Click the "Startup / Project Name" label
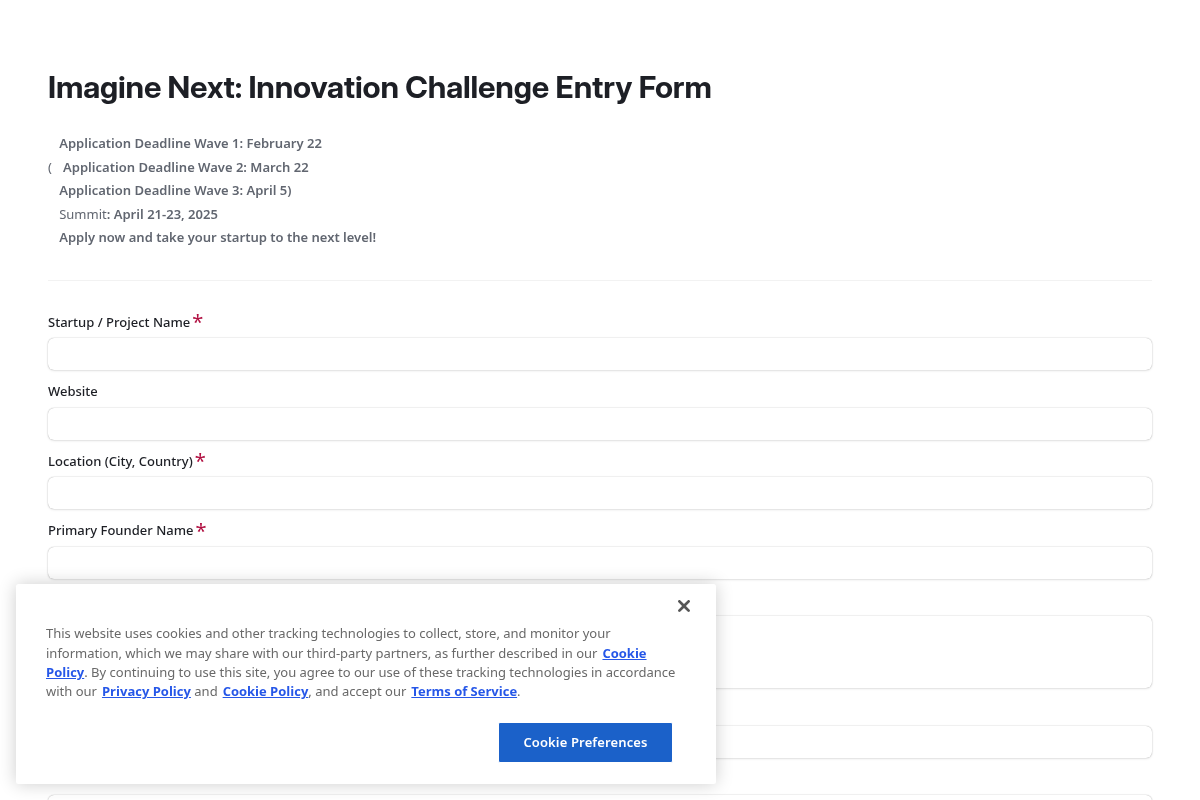This screenshot has height=800, width=1200. pyautogui.click(x=119, y=323)
